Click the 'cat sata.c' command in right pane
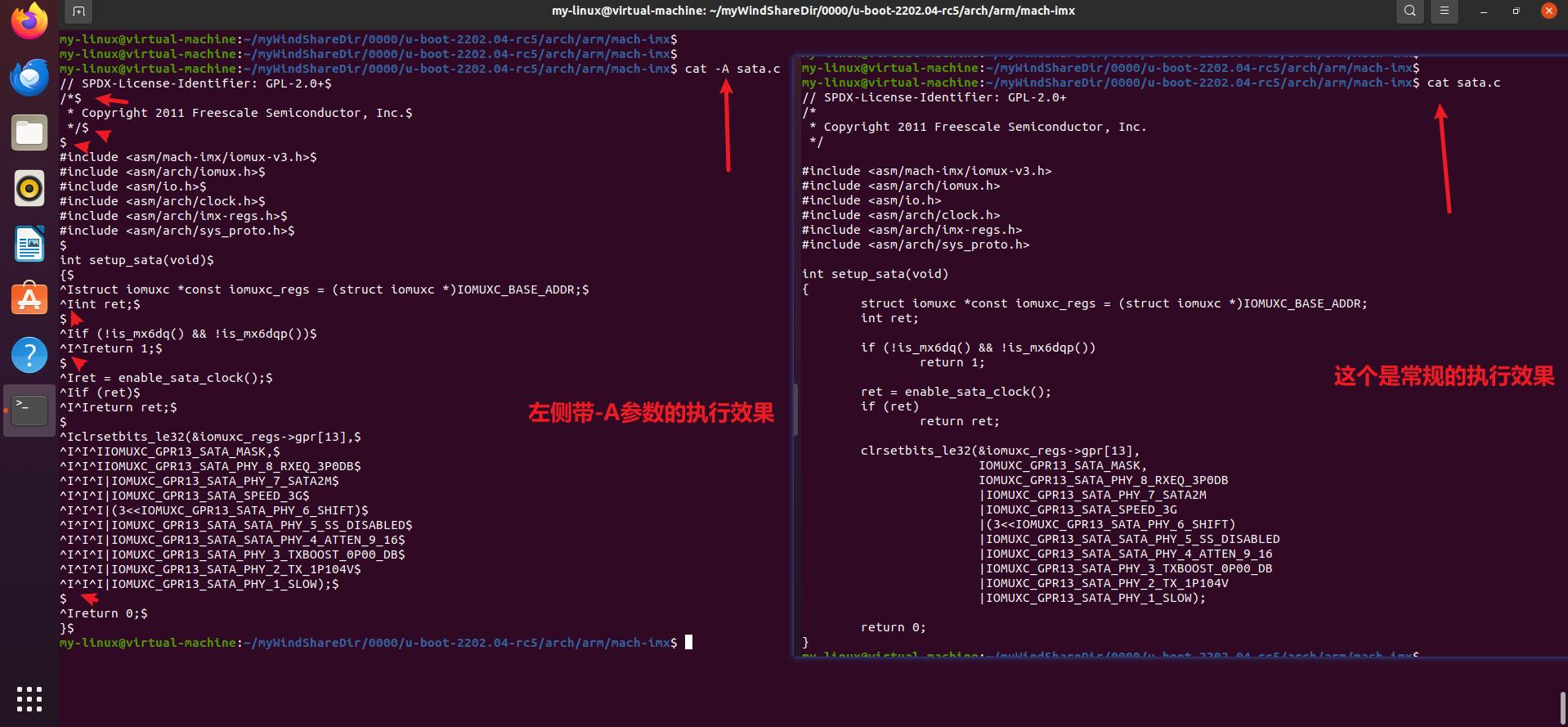The height and width of the screenshot is (727, 1568). [x=1464, y=83]
